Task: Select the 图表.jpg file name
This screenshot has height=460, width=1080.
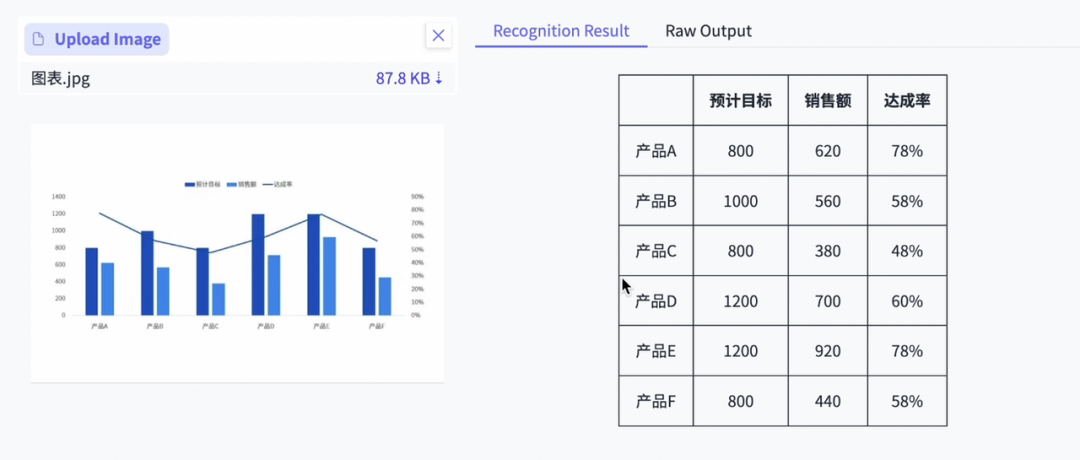Action: click(61, 79)
